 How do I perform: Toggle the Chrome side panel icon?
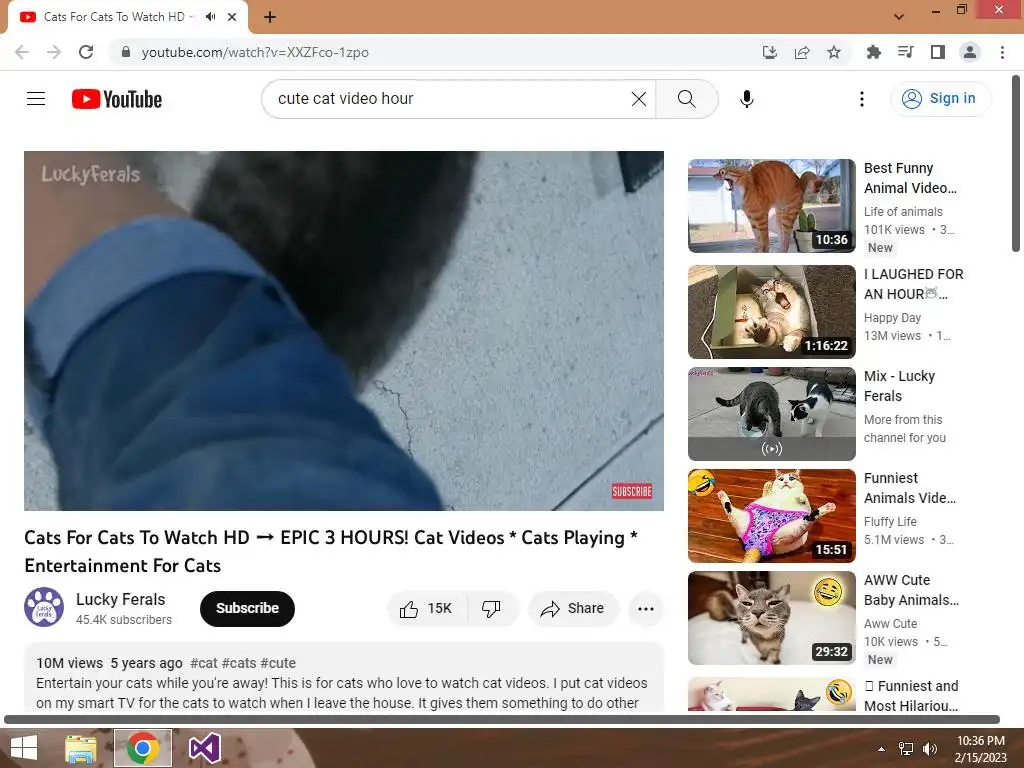tap(938, 52)
